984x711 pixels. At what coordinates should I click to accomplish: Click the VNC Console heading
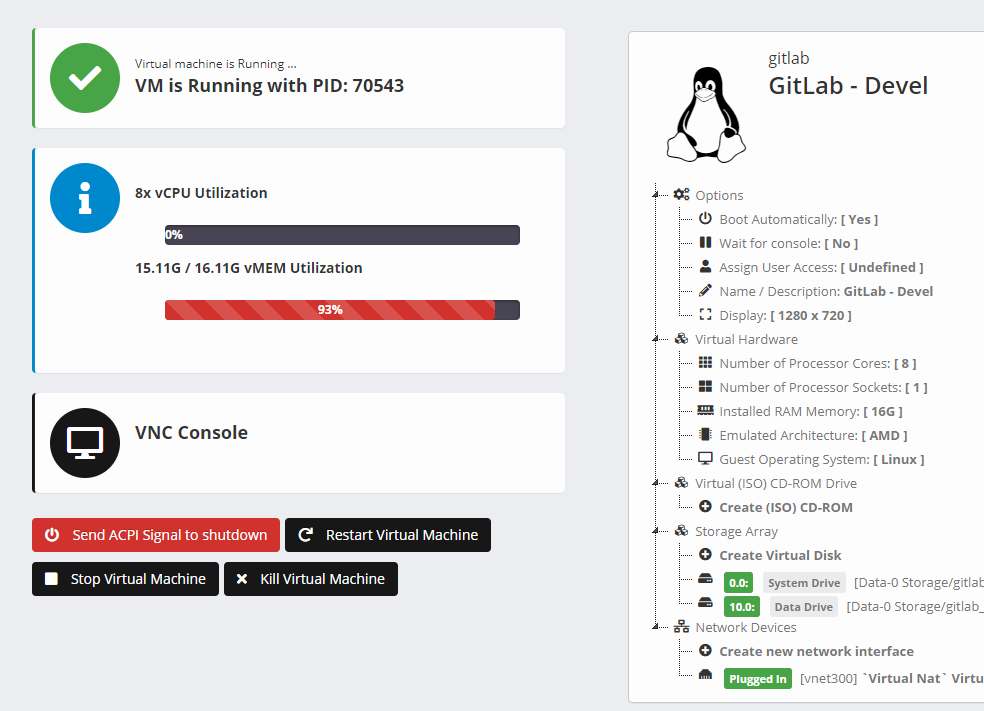[191, 432]
